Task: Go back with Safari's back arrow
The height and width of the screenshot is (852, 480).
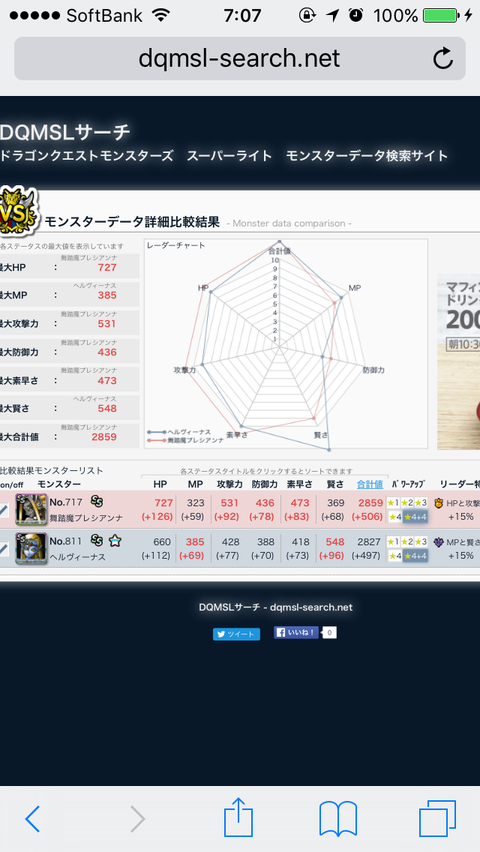Action: click(x=33, y=819)
